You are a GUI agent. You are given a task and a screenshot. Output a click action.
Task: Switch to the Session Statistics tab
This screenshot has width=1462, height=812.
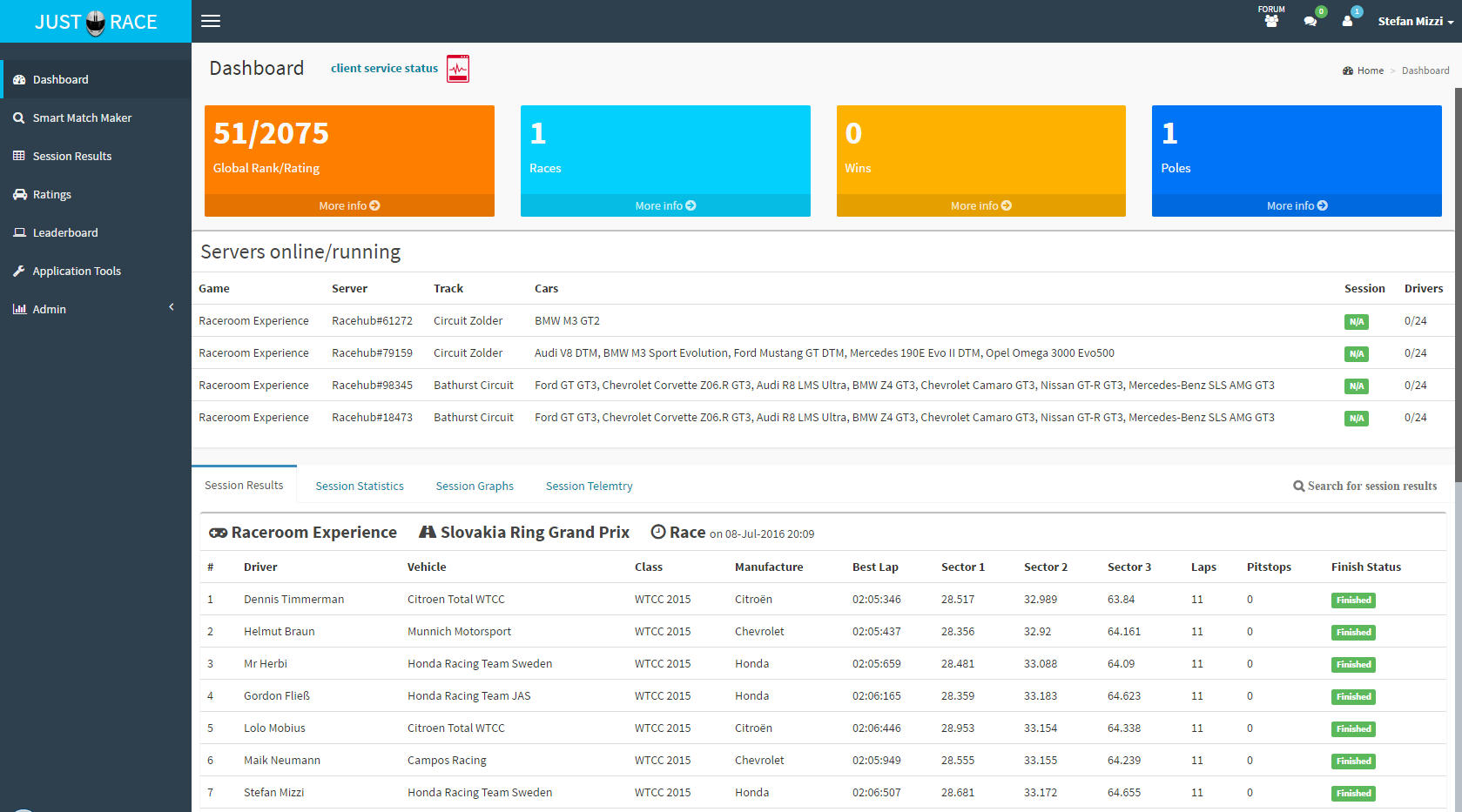pyautogui.click(x=360, y=486)
